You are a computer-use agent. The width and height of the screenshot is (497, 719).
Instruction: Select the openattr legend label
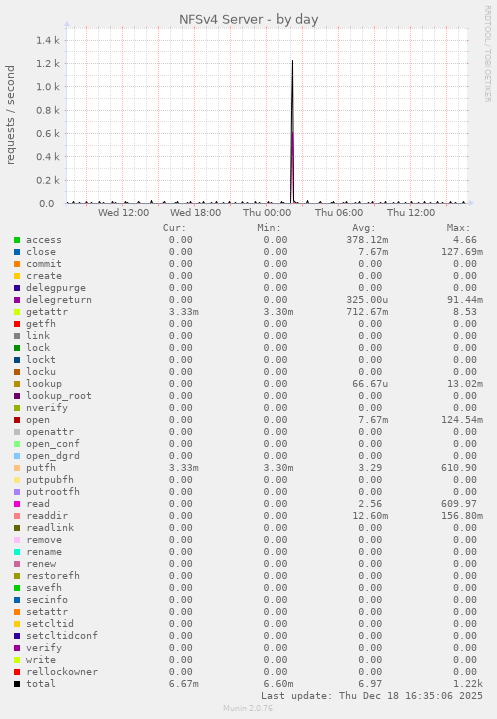pos(50,432)
